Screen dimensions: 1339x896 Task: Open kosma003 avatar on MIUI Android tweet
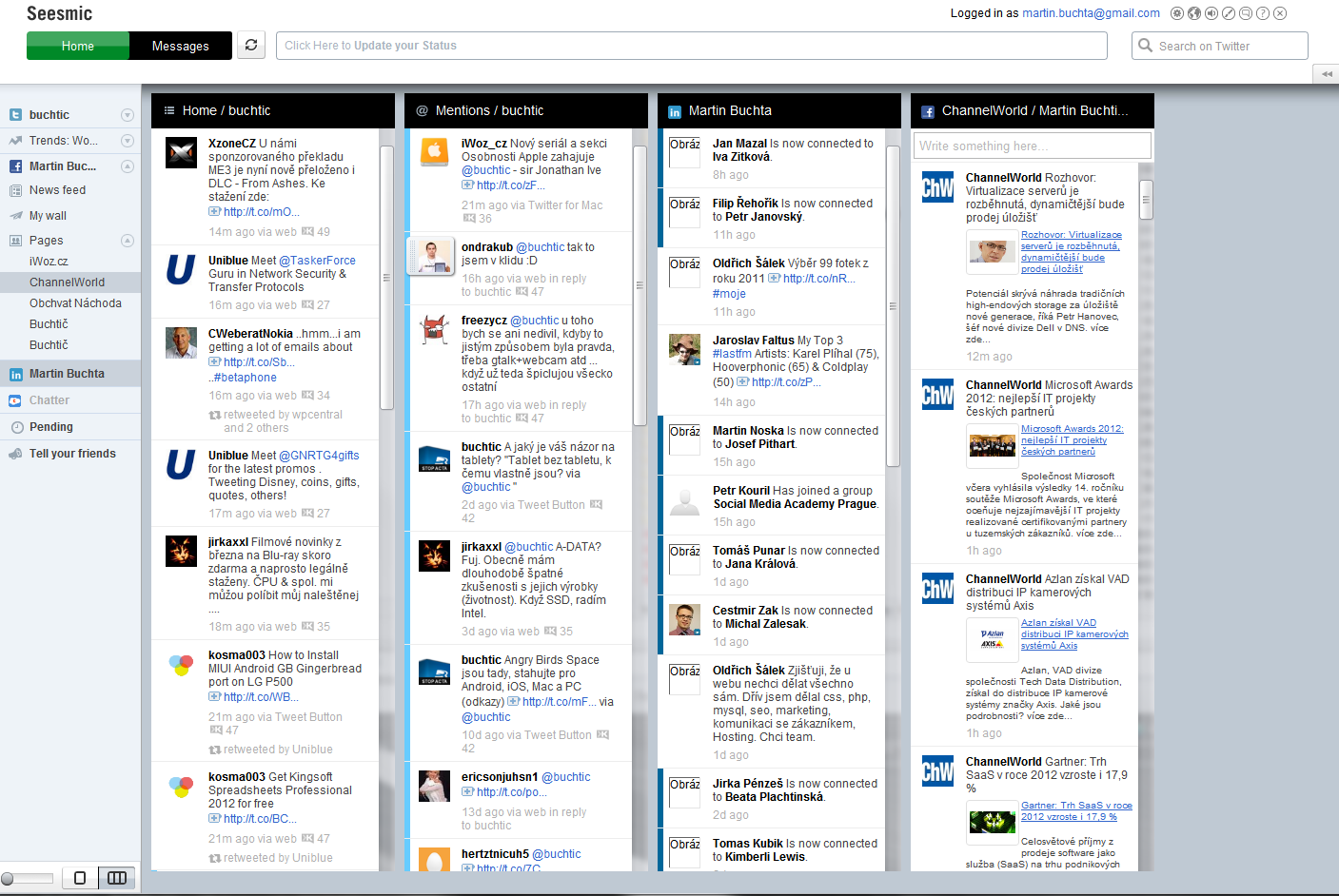181,664
